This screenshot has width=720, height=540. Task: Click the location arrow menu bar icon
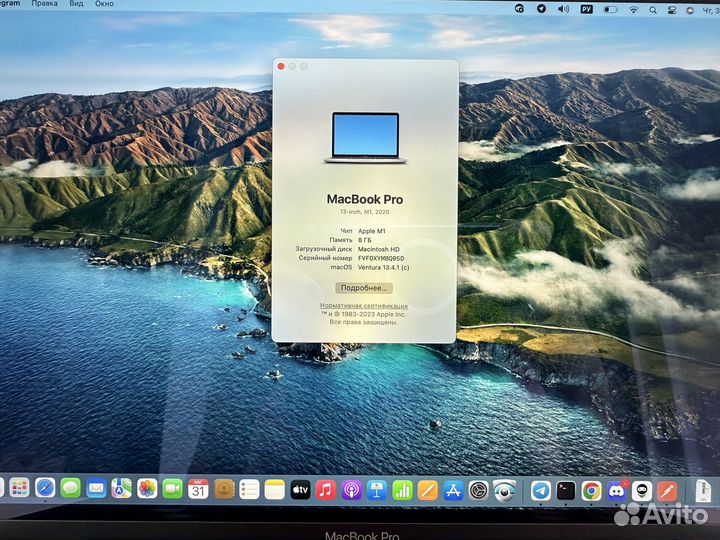(541, 8)
